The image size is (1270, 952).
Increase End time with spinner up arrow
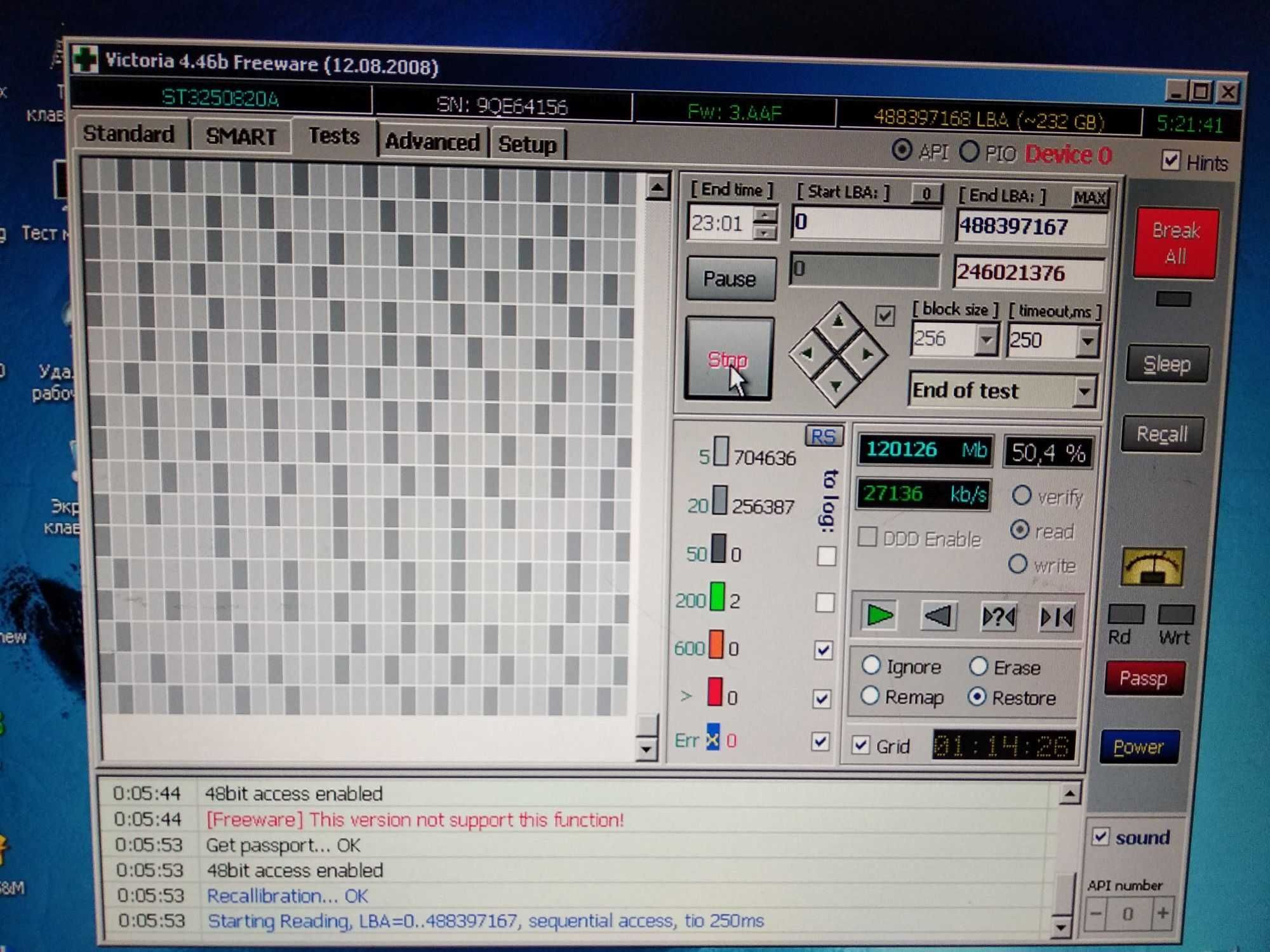(765, 215)
